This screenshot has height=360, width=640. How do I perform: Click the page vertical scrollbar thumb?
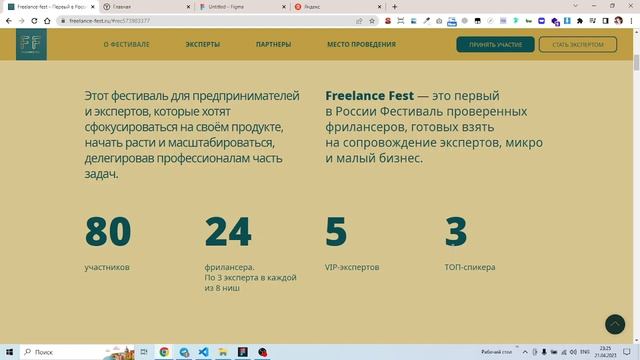[x=636, y=63]
